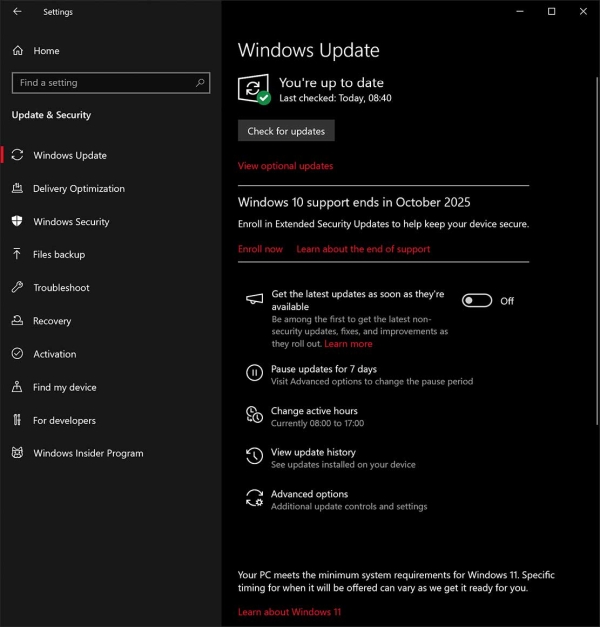
Task: Click the Find my device icon
Action: point(17,387)
